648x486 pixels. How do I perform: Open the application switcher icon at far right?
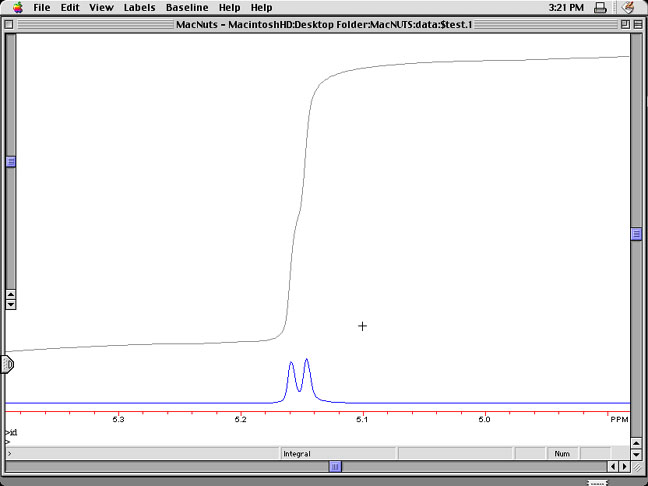point(627,7)
